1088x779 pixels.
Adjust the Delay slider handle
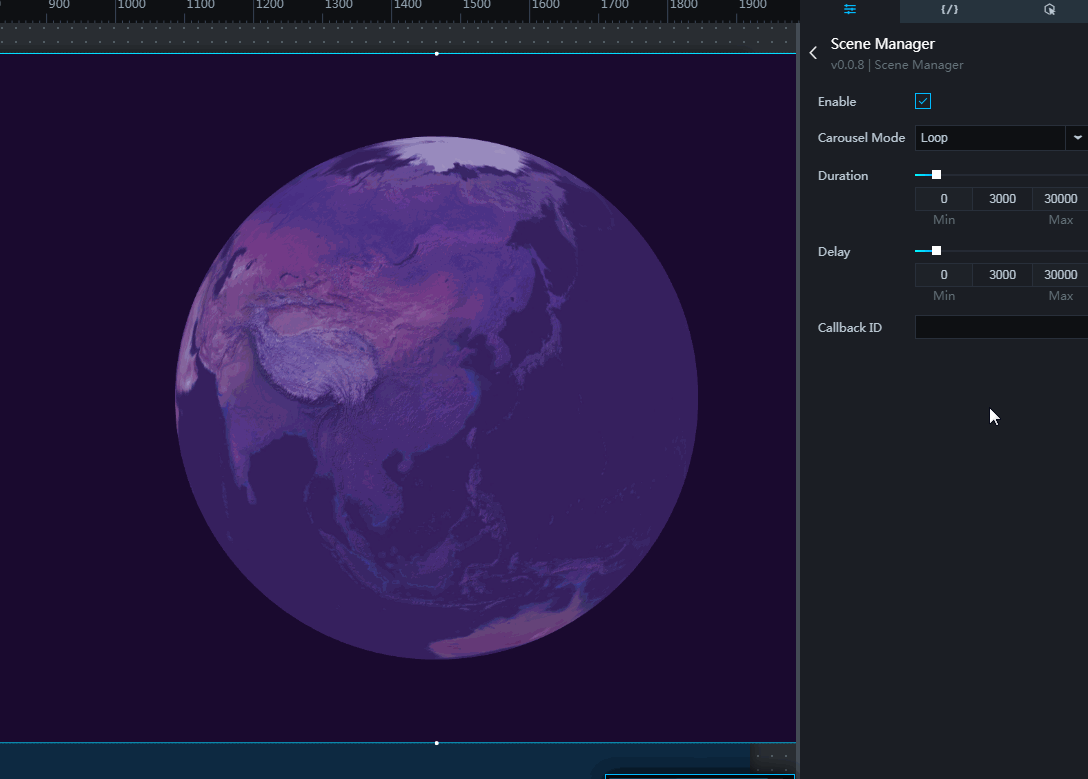pyautogui.click(x=936, y=250)
